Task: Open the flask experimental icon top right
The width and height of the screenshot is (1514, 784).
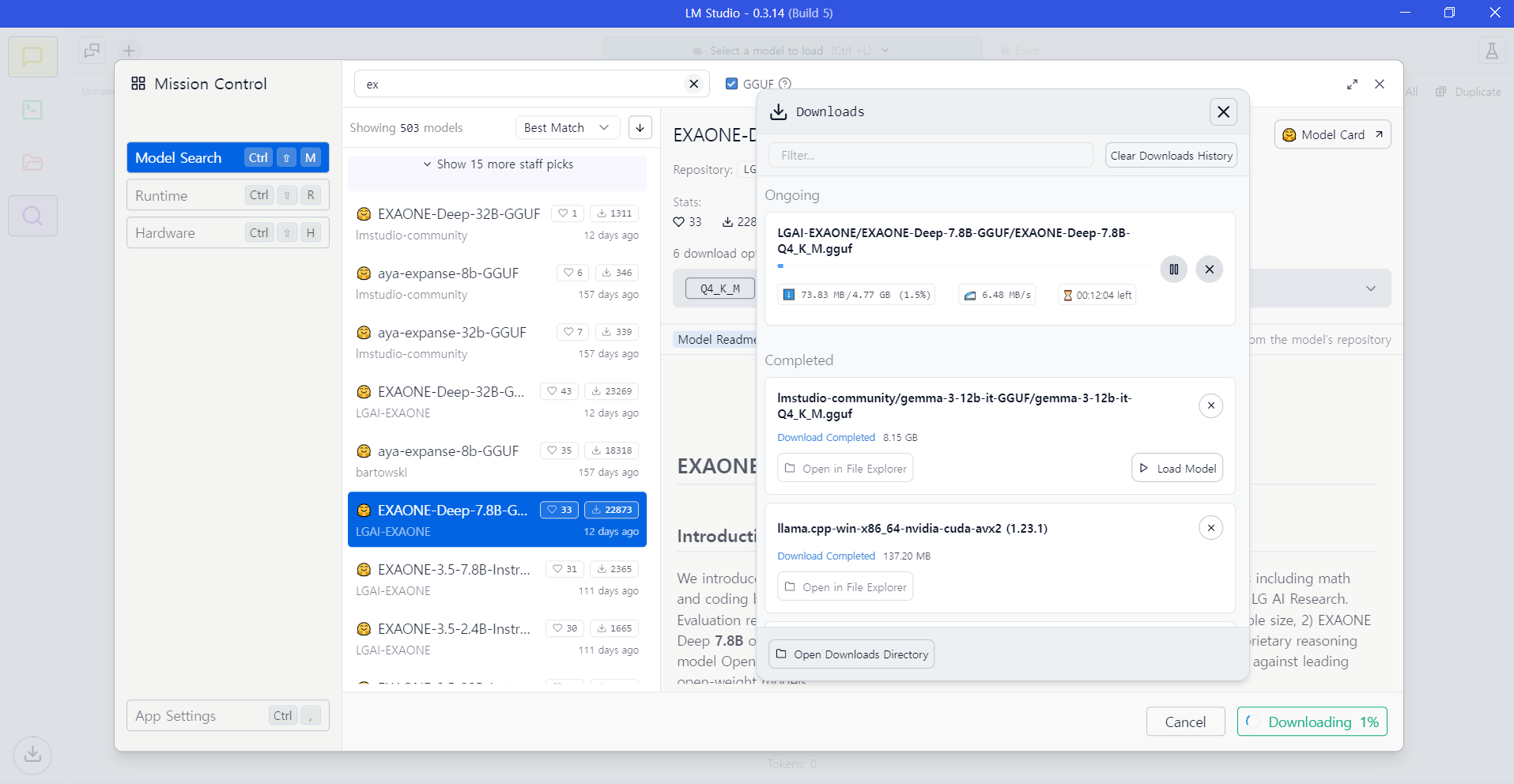Action: (x=1492, y=51)
